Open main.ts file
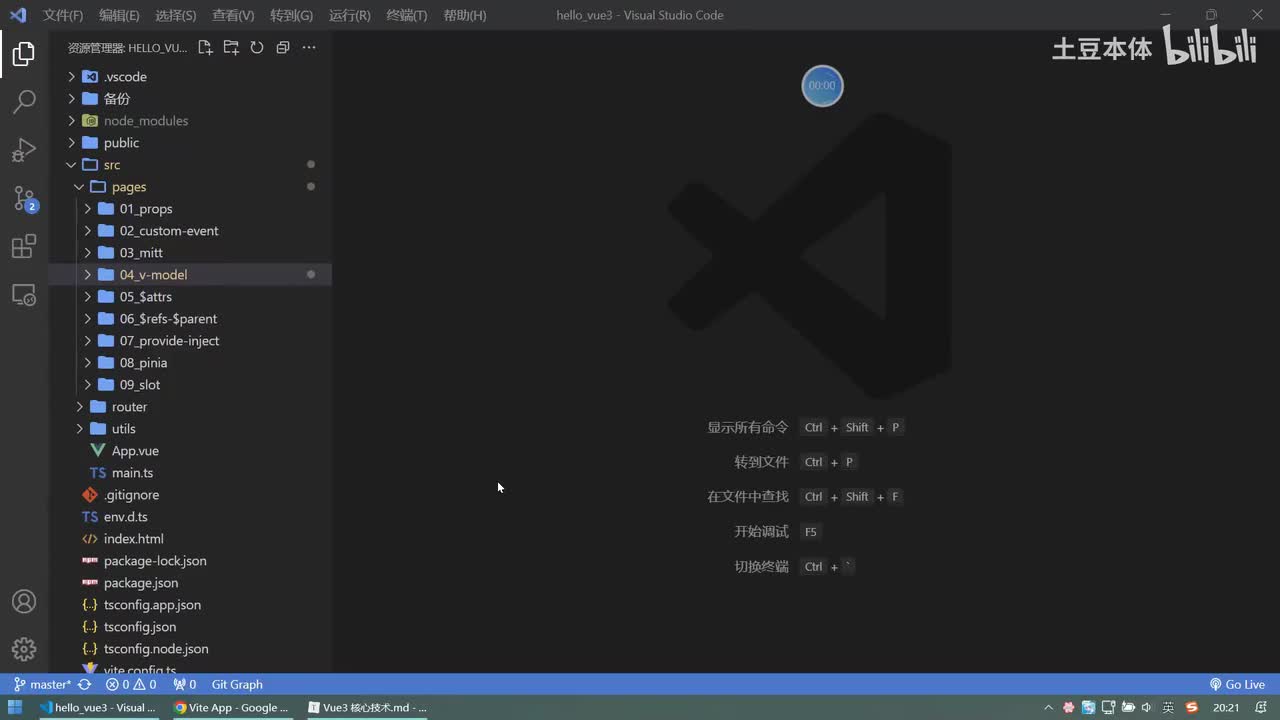The width and height of the screenshot is (1280, 720). [190, 473]
